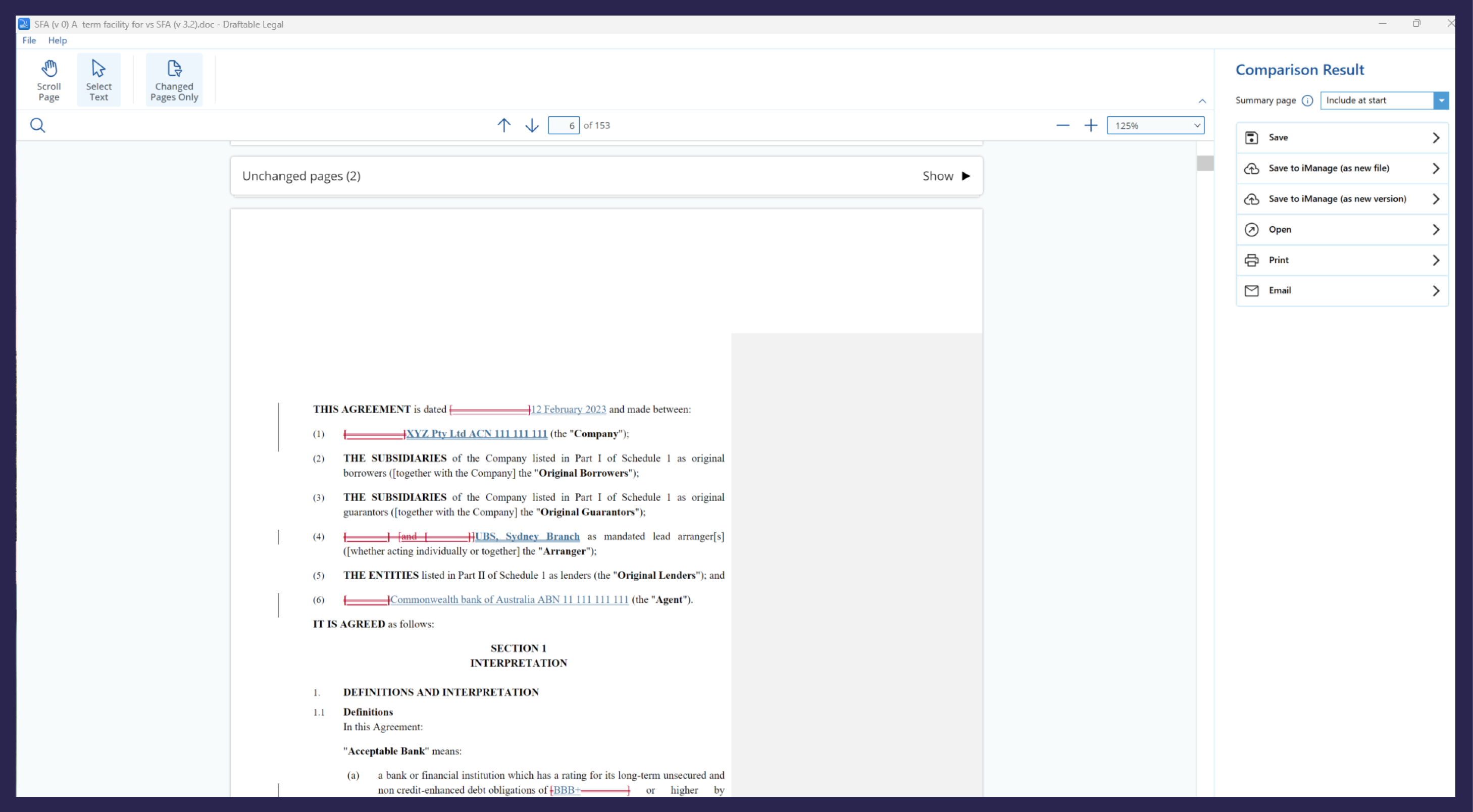This screenshot has height=812, width=1473.
Task: Open the zoom level dropdown
Action: [1196, 125]
